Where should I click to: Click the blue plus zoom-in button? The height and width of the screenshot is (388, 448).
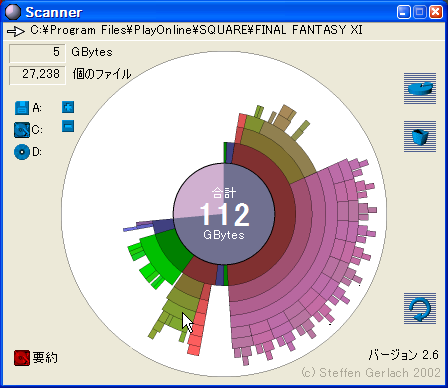tap(68, 107)
